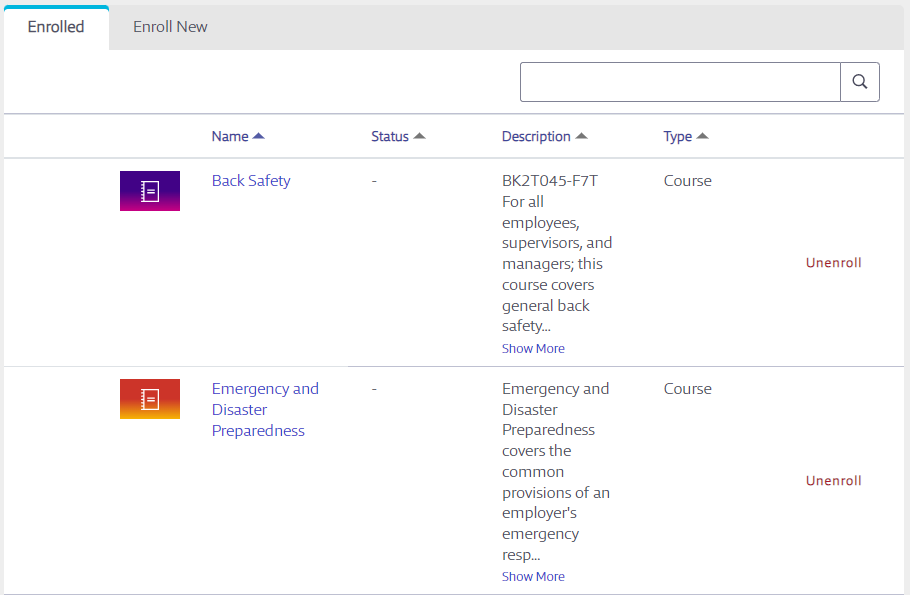Unenroll from the Back Safety course
The height and width of the screenshot is (595, 910).
tap(833, 262)
